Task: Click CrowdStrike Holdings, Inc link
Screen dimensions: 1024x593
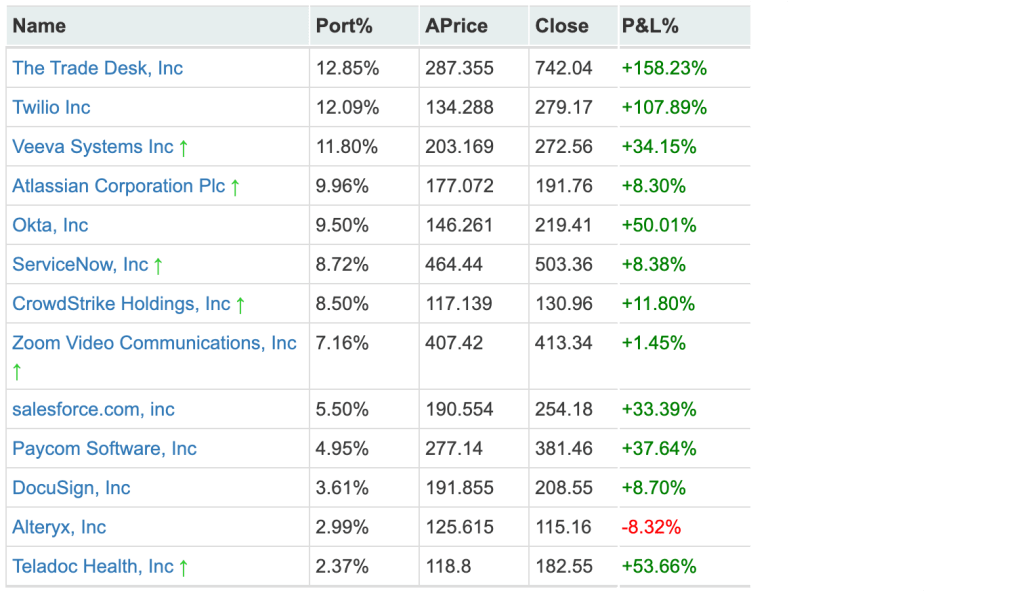Action: 121,304
